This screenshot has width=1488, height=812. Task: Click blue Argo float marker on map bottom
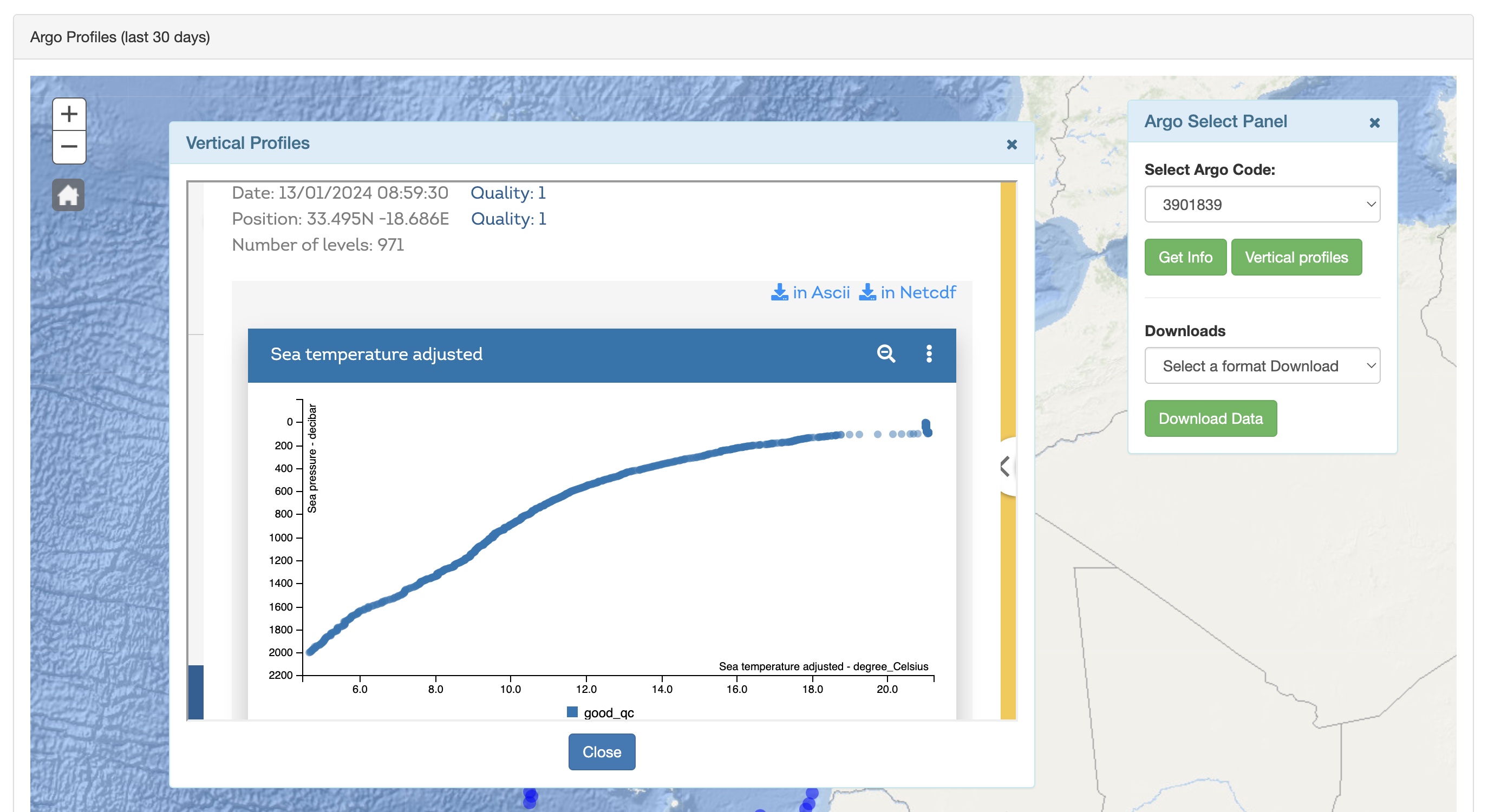pos(530,797)
